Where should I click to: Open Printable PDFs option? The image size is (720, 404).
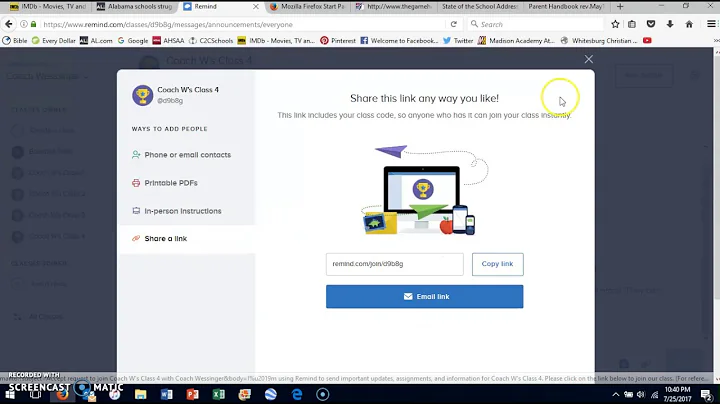tap(165, 183)
